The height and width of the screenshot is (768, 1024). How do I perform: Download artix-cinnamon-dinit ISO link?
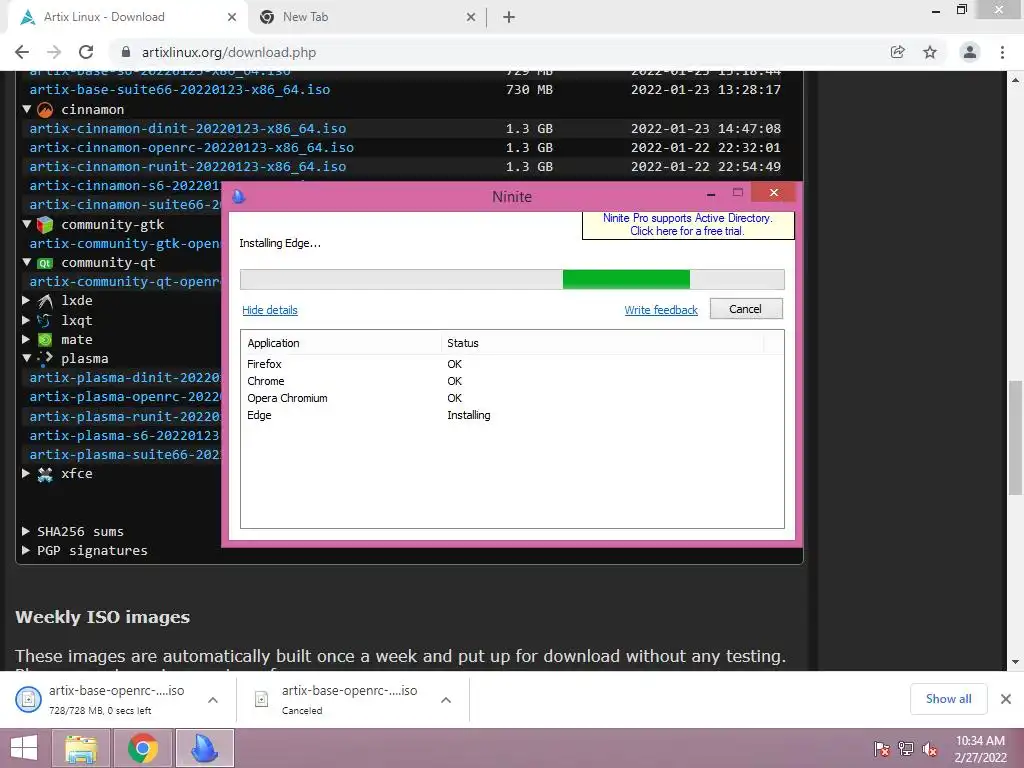(187, 129)
